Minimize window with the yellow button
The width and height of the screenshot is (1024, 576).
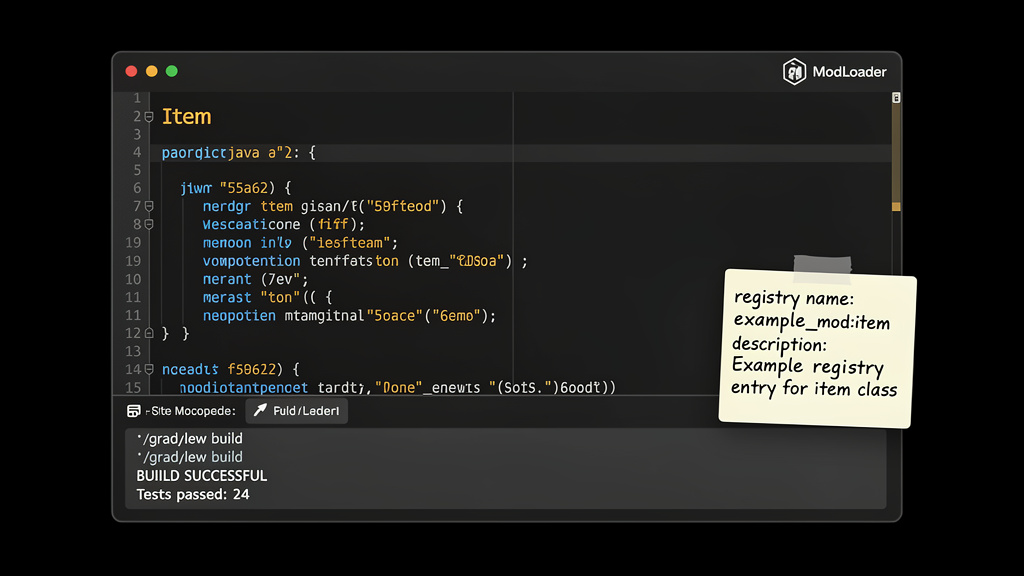tap(152, 71)
